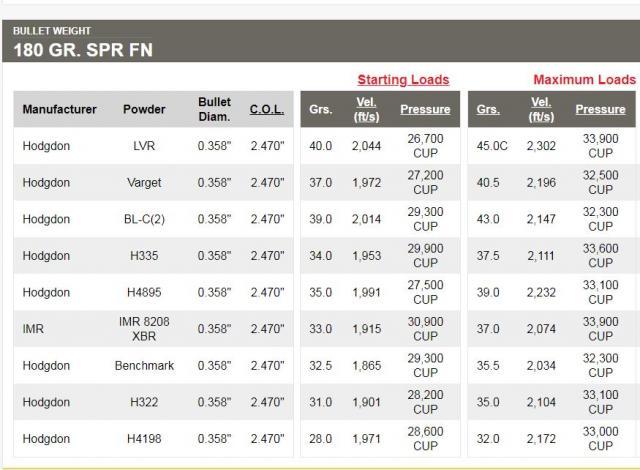Image resolution: width=640 pixels, height=470 pixels.
Task: Click the BL-C(2) powder cell
Action: (144, 219)
